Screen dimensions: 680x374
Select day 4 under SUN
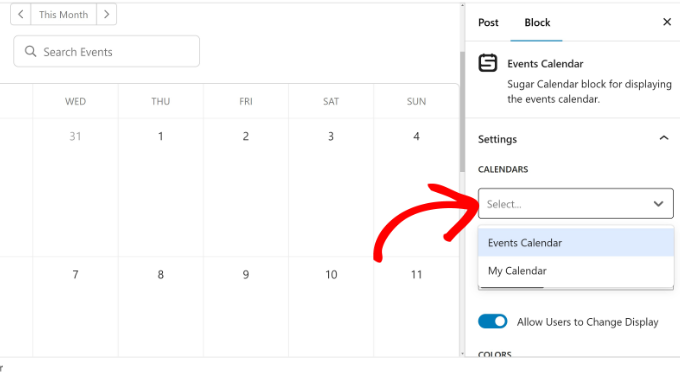[416, 137]
